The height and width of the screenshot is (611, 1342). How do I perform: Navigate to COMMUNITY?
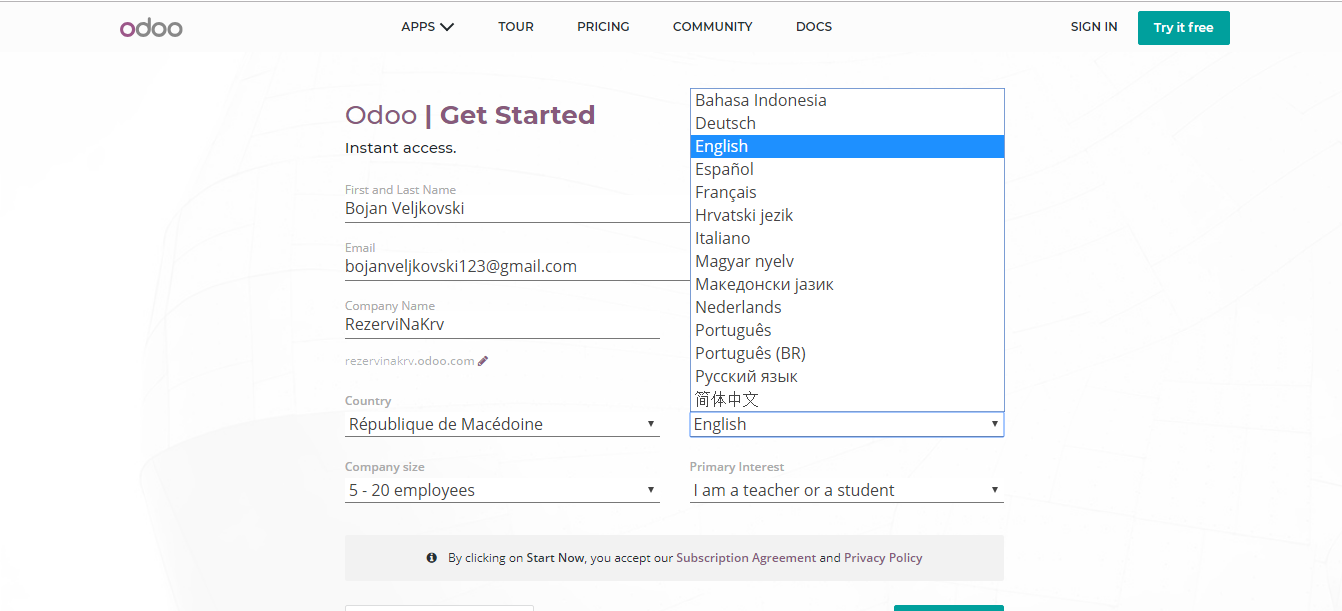(x=712, y=27)
